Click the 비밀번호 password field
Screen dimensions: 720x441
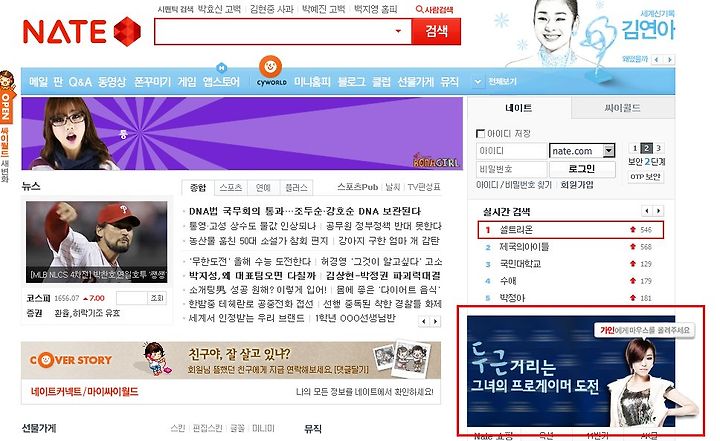(x=512, y=169)
